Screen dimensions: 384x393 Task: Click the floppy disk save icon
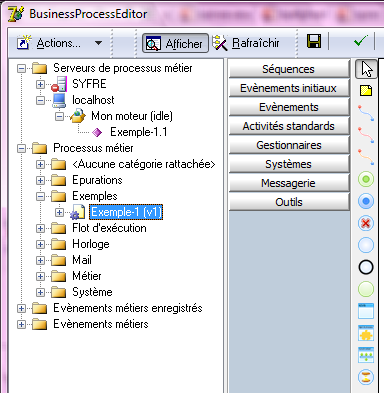click(x=314, y=41)
